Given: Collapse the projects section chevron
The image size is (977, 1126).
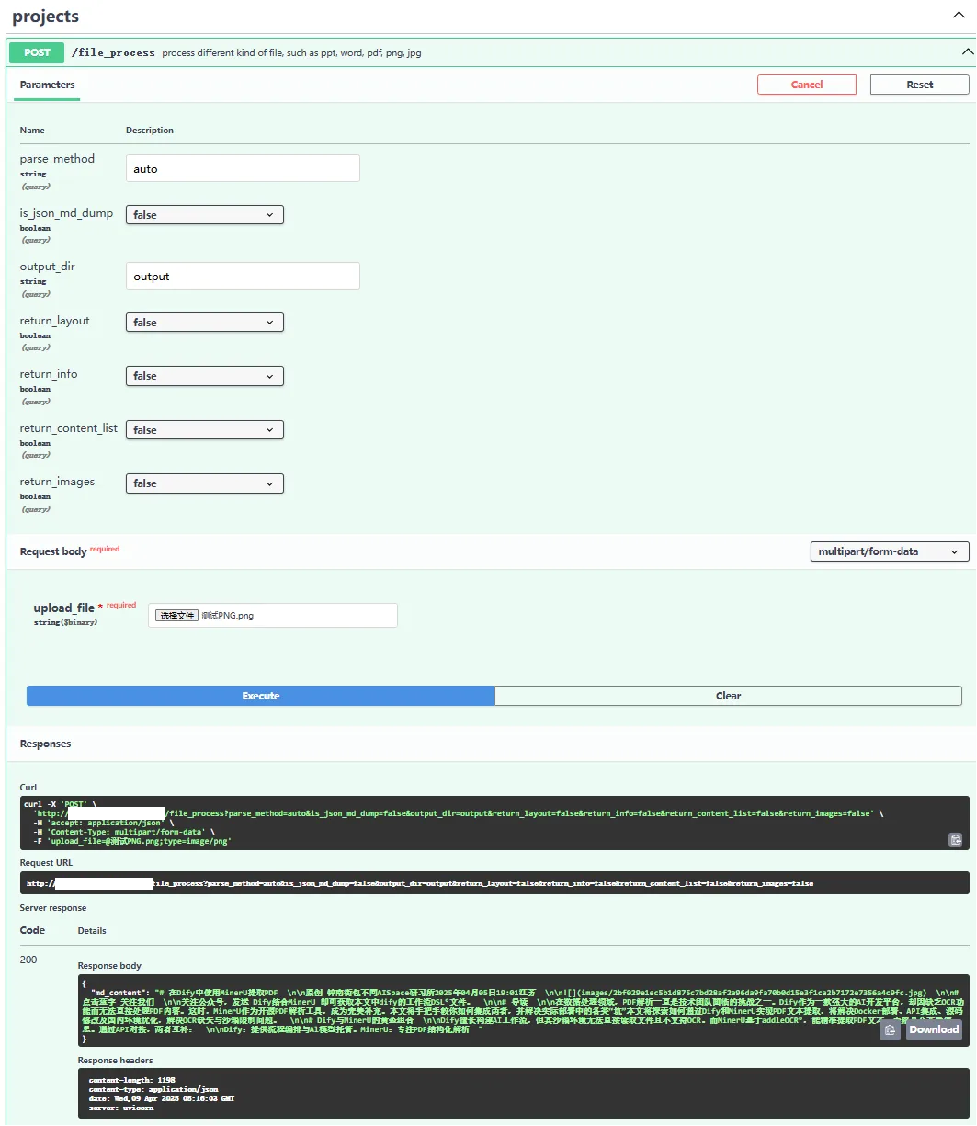Looking at the screenshot, I should coord(960,16).
